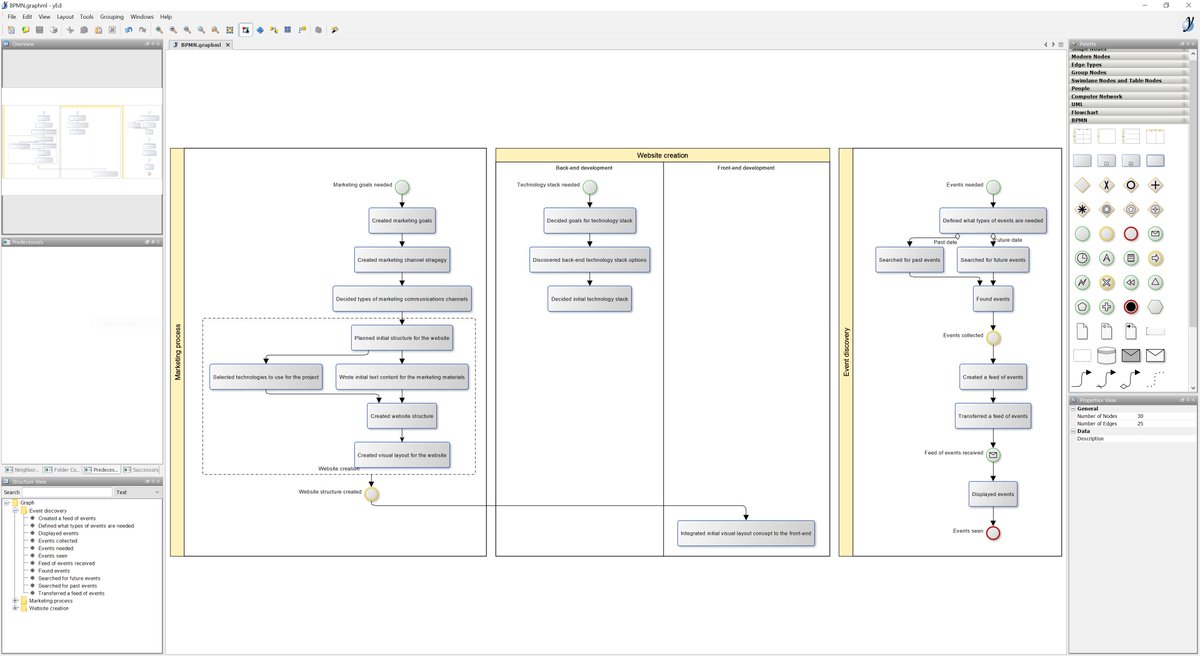Click the Description row in Properties View
This screenshot has width=1200, height=656.
click(1132, 438)
